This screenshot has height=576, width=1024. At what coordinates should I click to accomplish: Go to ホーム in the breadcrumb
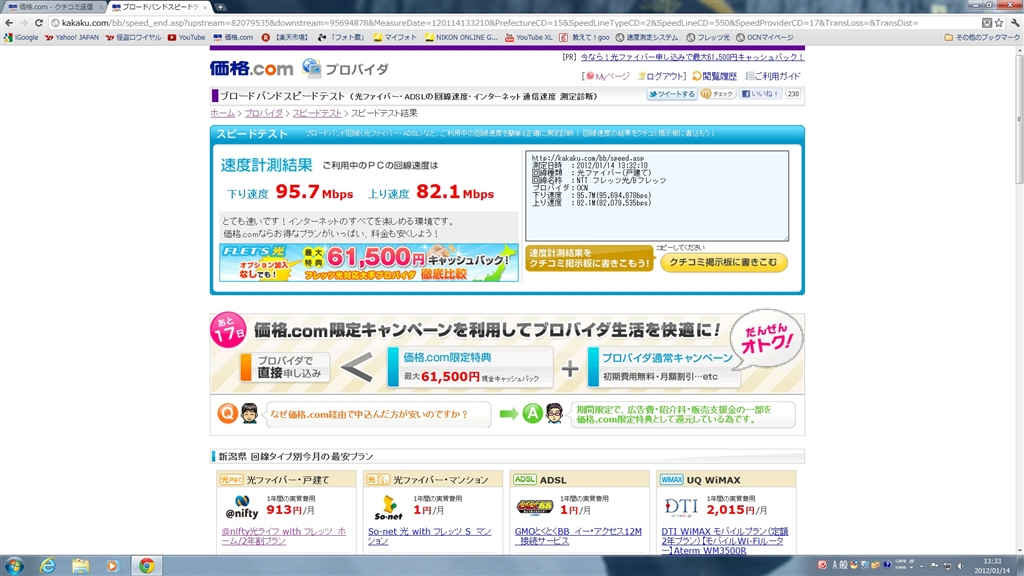pos(223,113)
